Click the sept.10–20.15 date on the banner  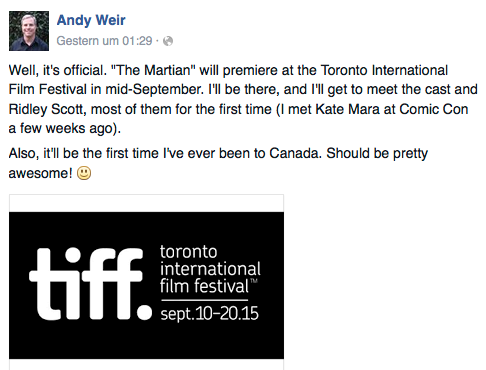pyautogui.click(x=209, y=314)
